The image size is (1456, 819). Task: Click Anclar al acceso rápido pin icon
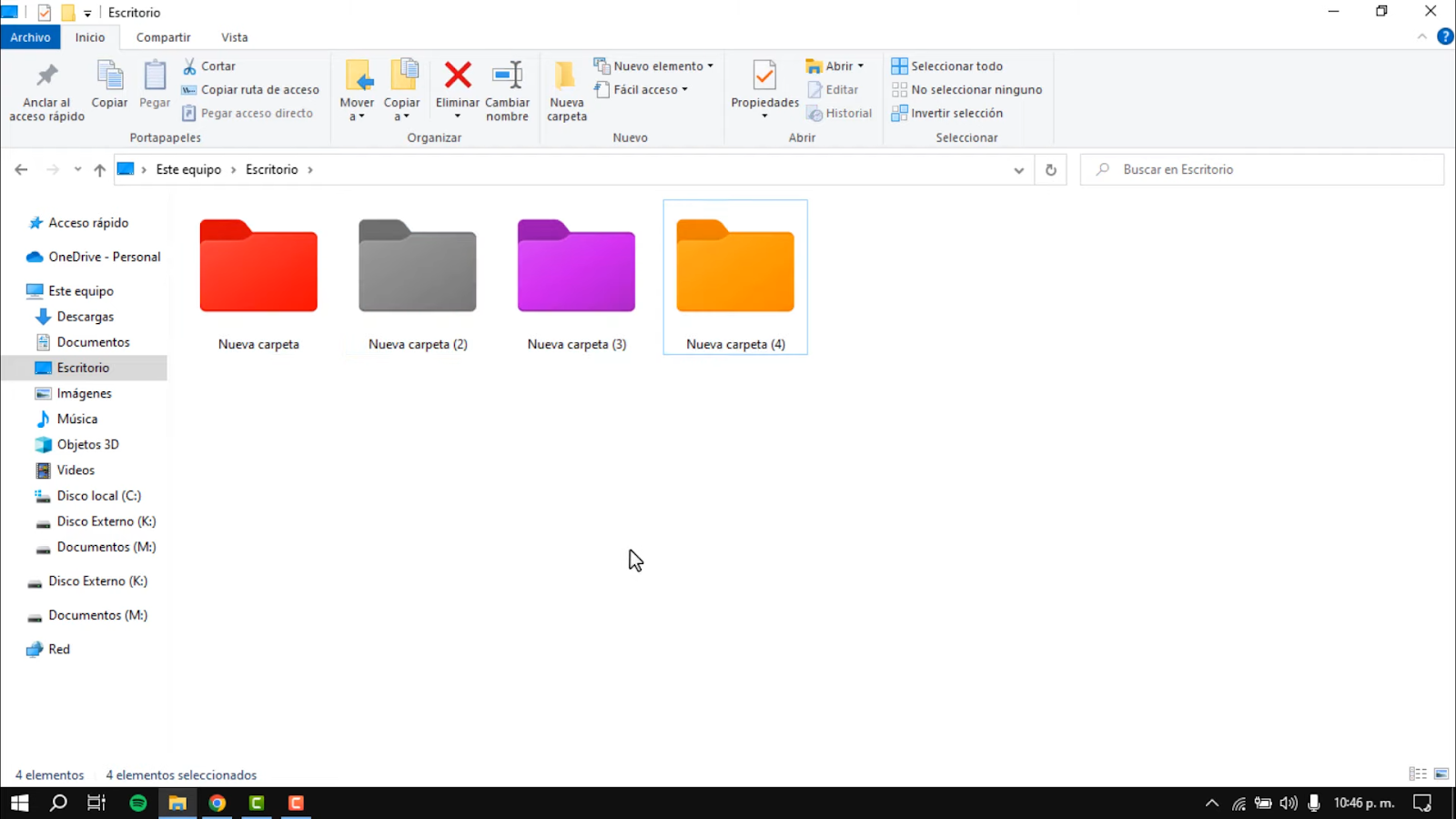[x=46, y=76]
